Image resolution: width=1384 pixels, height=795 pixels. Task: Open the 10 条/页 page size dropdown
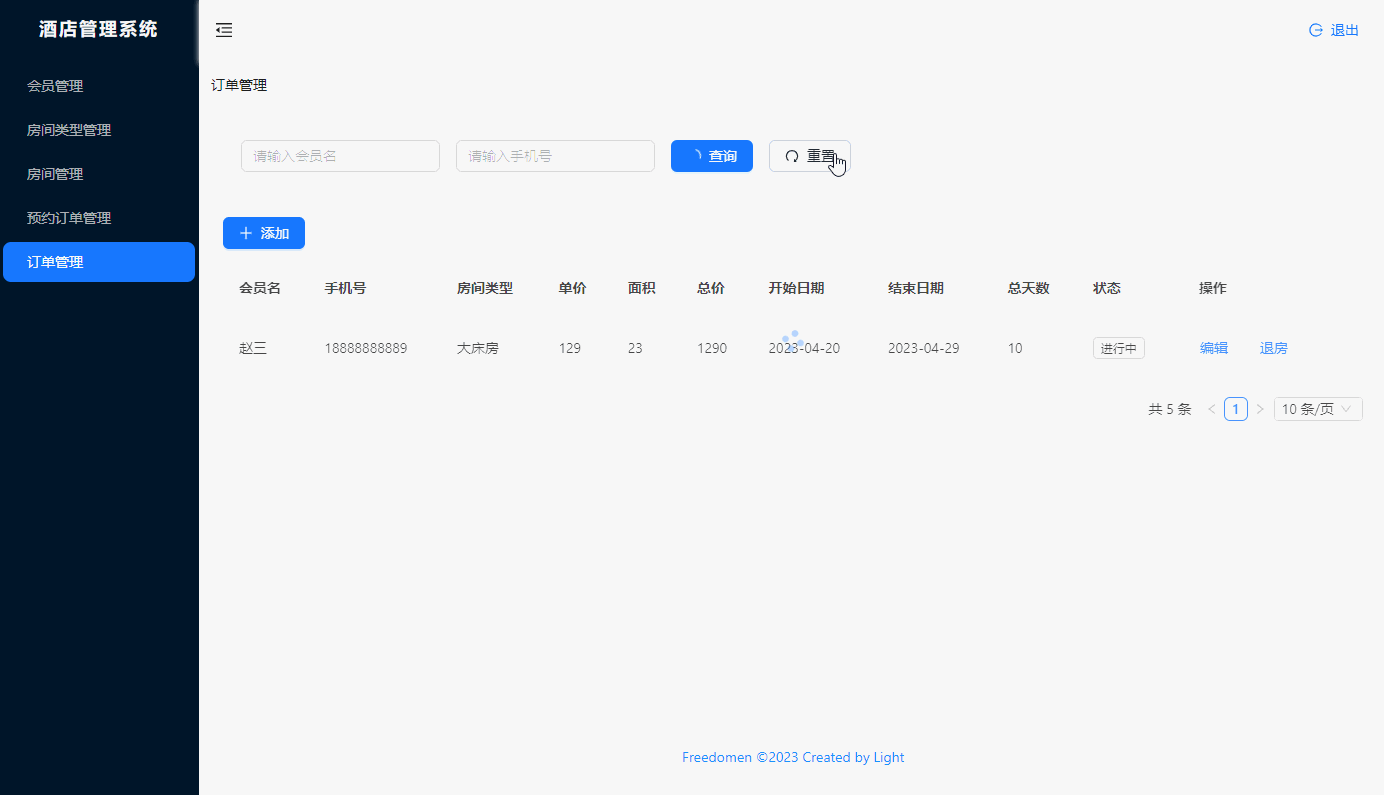coord(1318,409)
